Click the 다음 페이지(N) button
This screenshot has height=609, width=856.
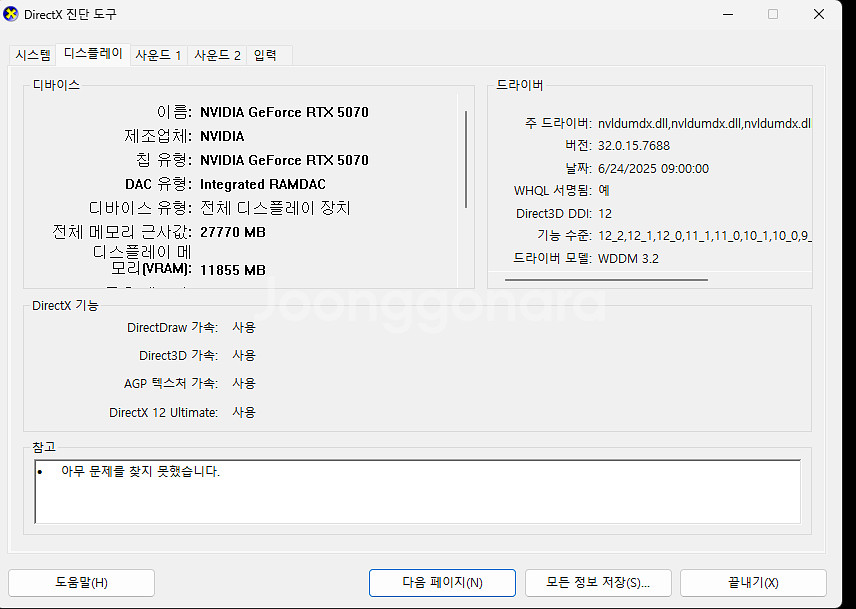click(442, 582)
